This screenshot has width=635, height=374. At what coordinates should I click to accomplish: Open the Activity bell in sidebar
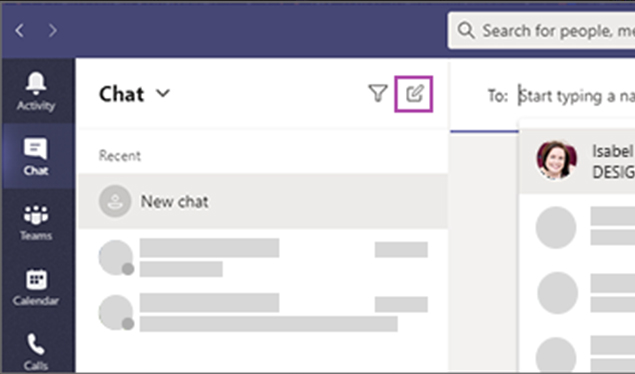pyautogui.click(x=36, y=91)
